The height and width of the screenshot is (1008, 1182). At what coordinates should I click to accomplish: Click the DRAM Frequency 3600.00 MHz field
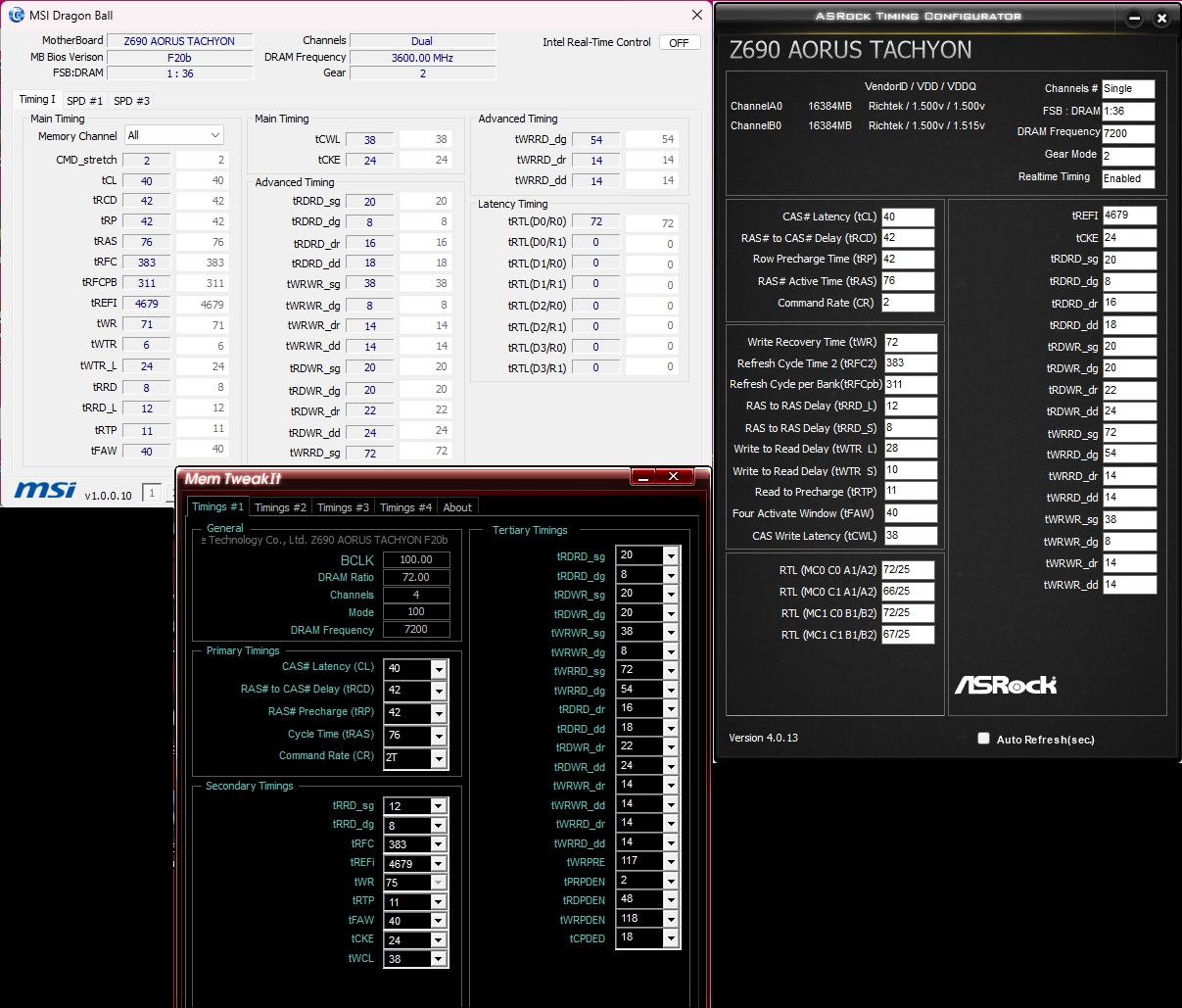(422, 58)
